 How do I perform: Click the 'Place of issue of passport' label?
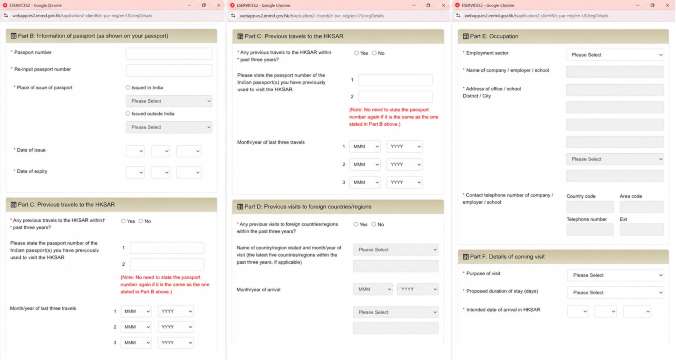[44, 88]
